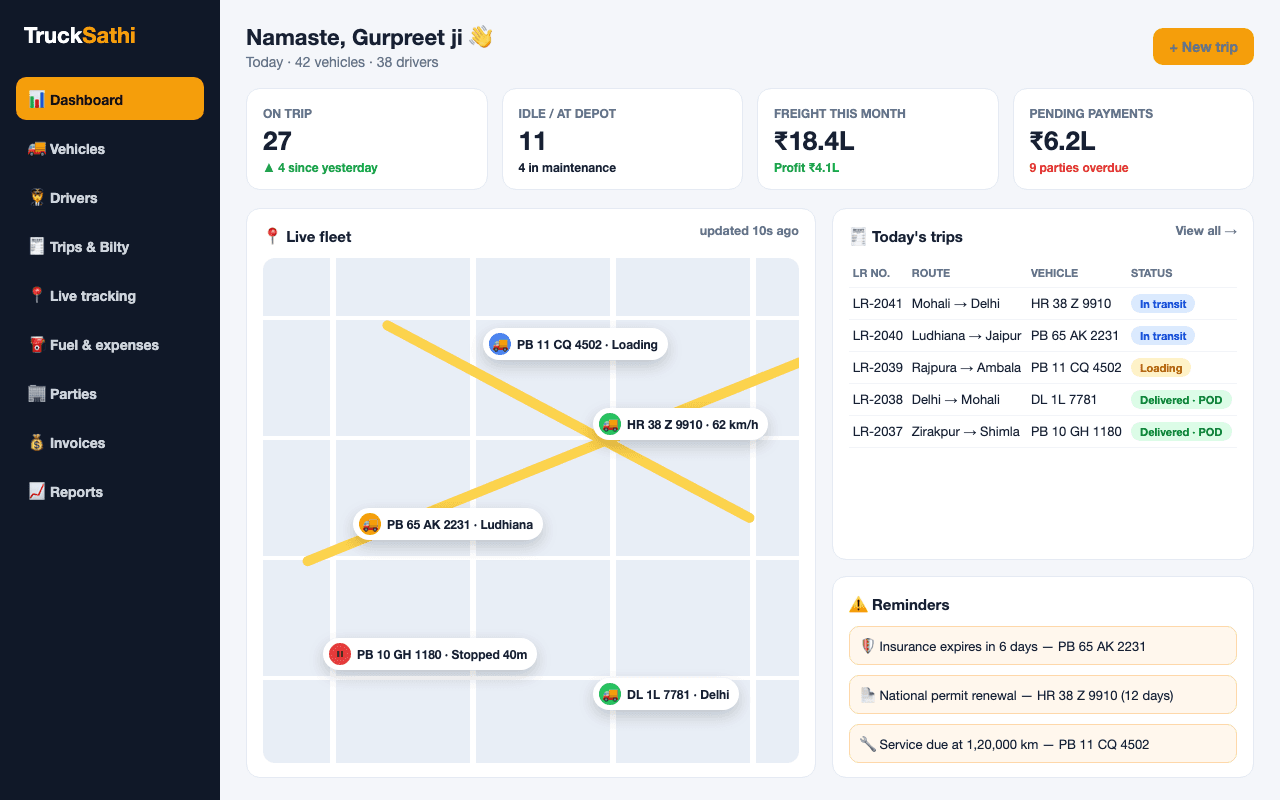Viewport: 1280px width, 800px height.
Task: Open the Pending Payments stat card
Action: 1133,139
